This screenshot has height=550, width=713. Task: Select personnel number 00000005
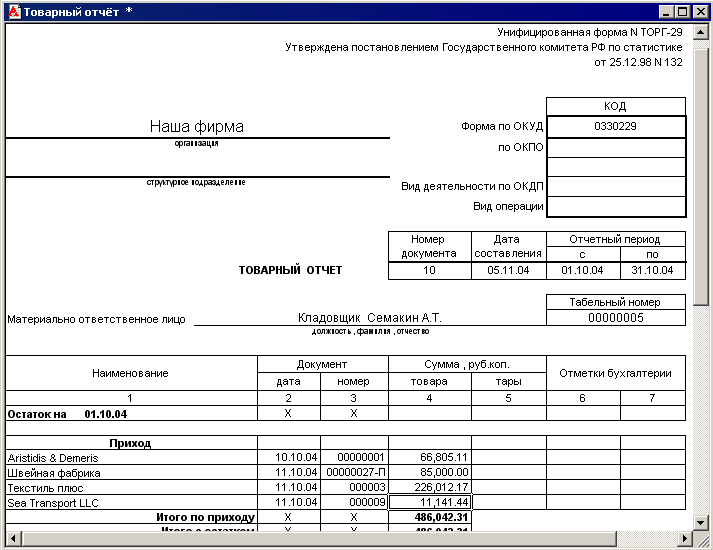coord(616,318)
